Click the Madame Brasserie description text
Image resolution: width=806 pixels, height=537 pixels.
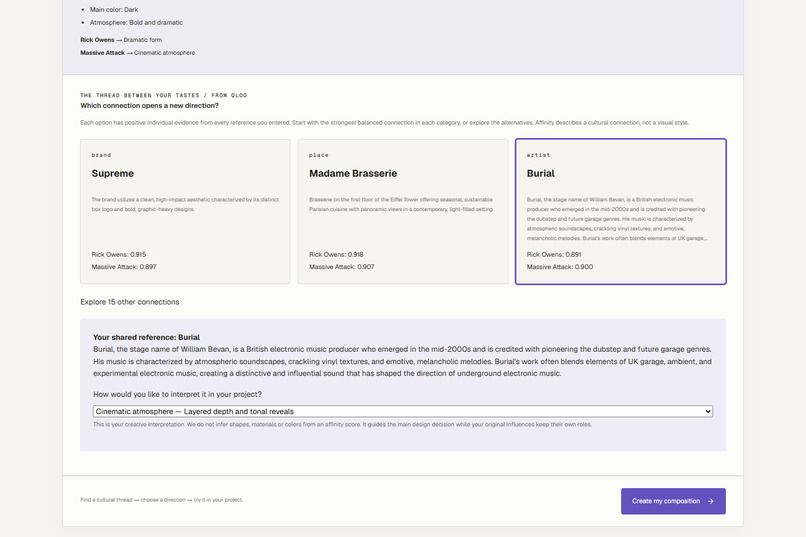tap(401, 204)
